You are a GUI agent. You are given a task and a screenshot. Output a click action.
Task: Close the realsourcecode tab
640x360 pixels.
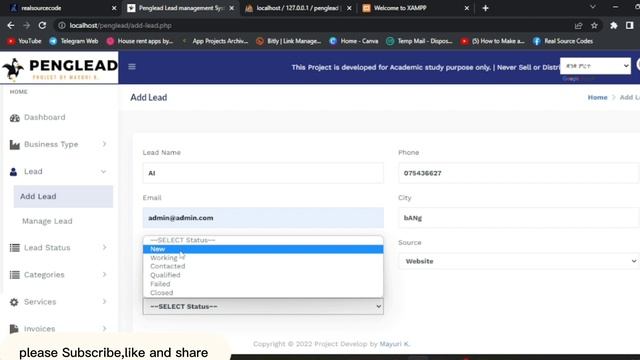click(114, 8)
